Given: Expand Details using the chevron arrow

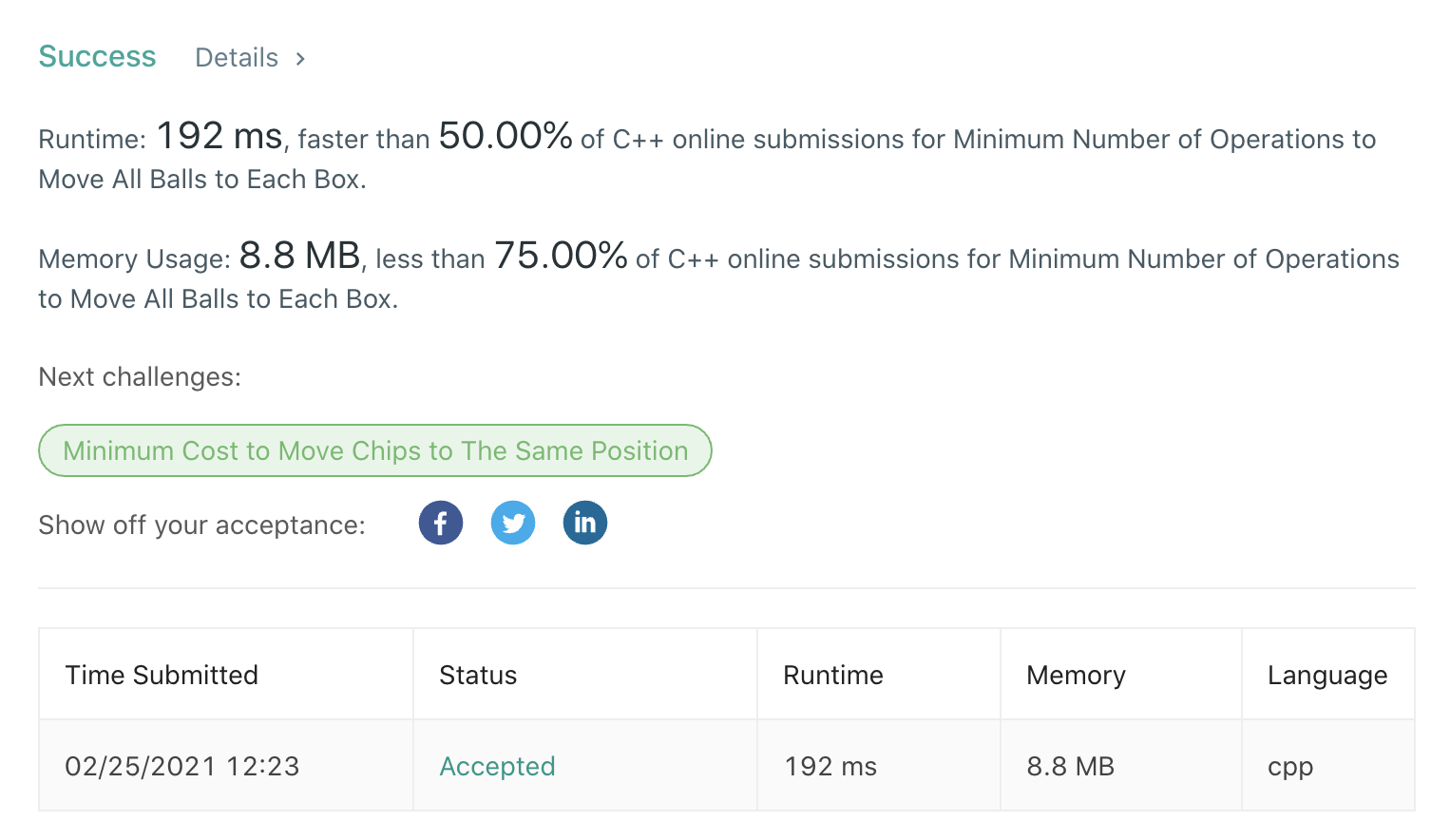Looking at the screenshot, I should coord(300,59).
